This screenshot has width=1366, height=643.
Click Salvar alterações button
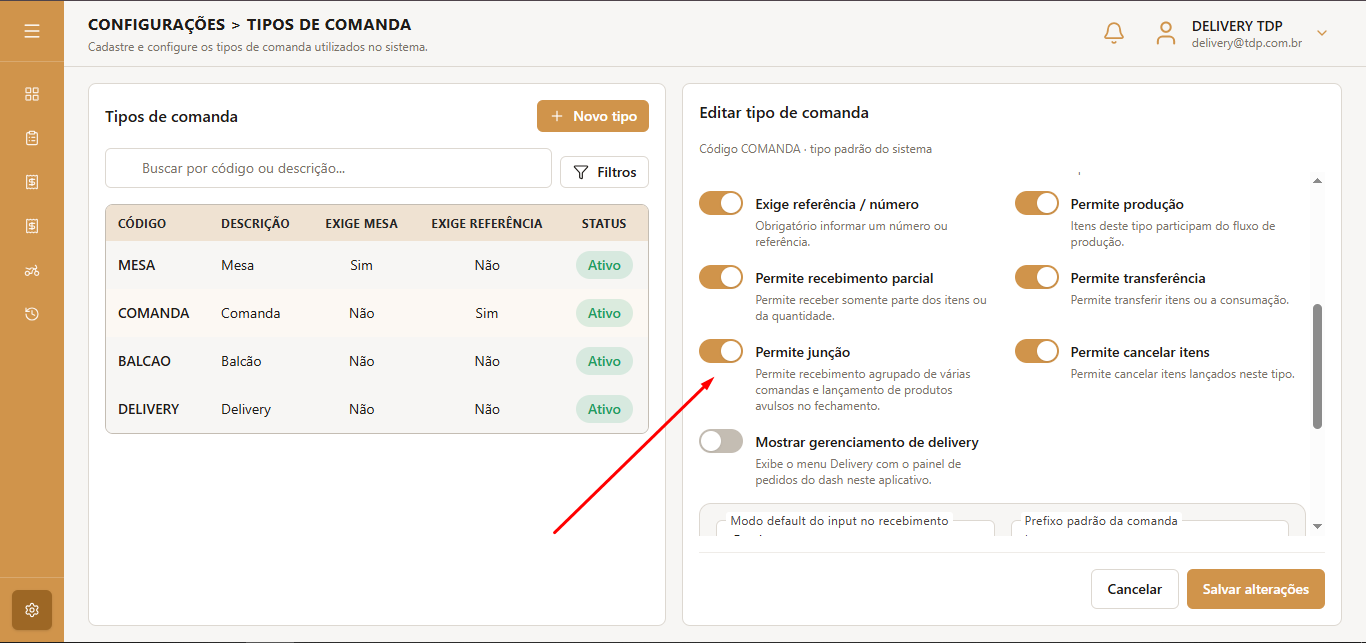[x=1256, y=589]
